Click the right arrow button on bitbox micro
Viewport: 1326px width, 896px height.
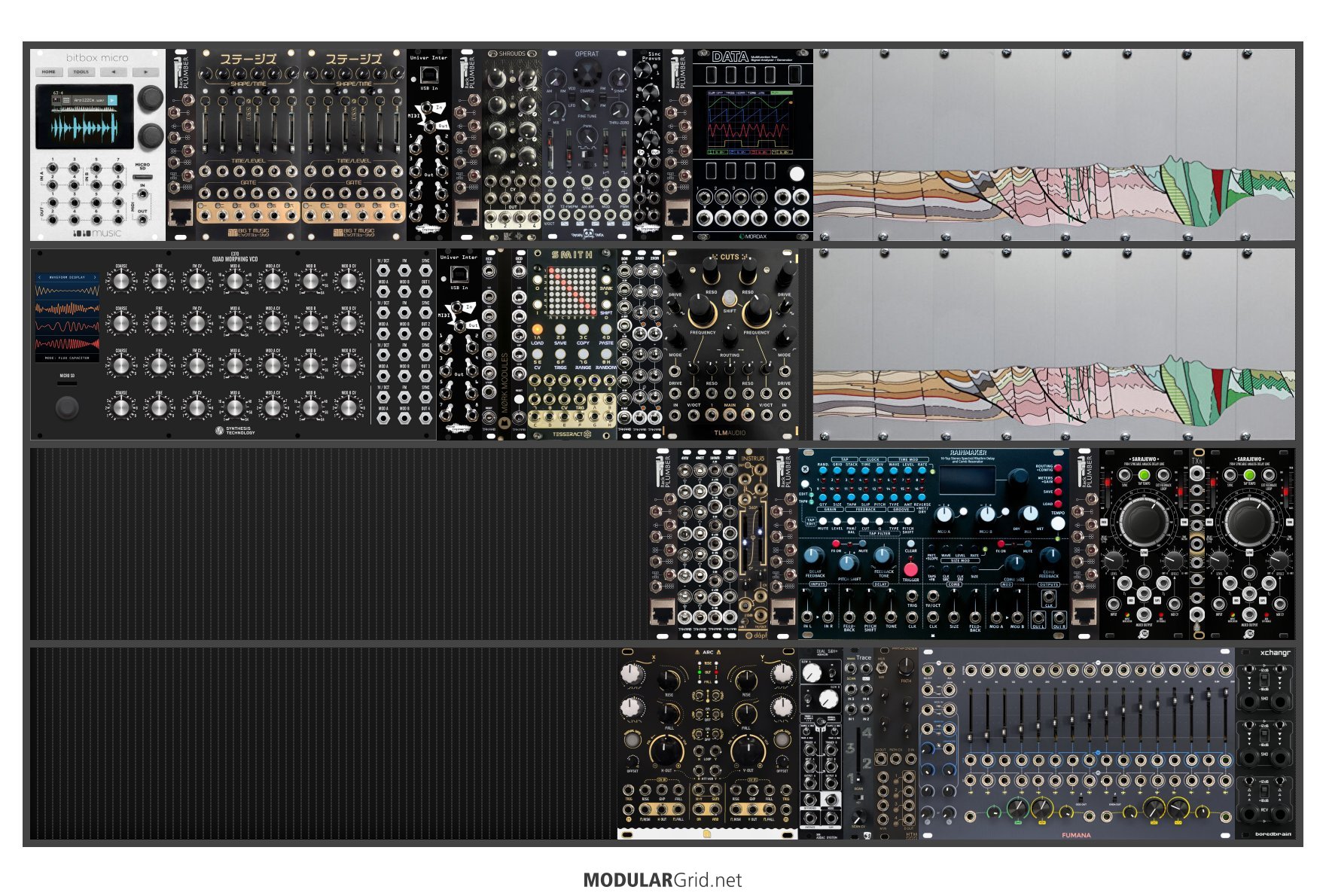(x=146, y=72)
